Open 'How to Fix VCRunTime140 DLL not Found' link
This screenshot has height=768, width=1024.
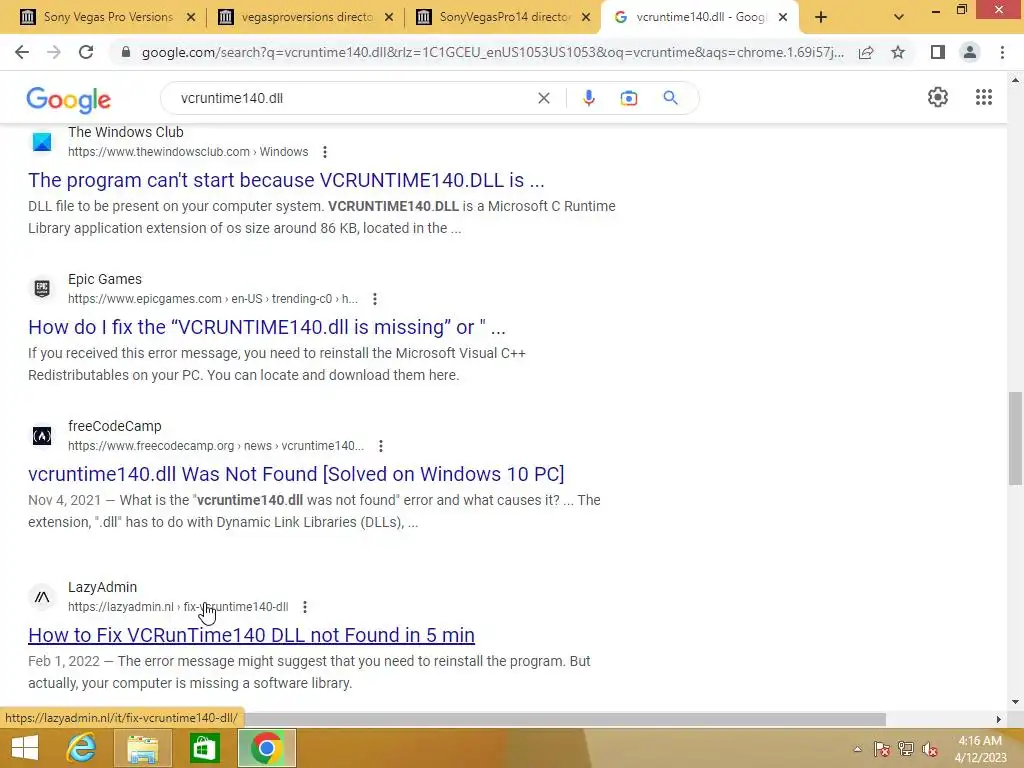click(251, 635)
